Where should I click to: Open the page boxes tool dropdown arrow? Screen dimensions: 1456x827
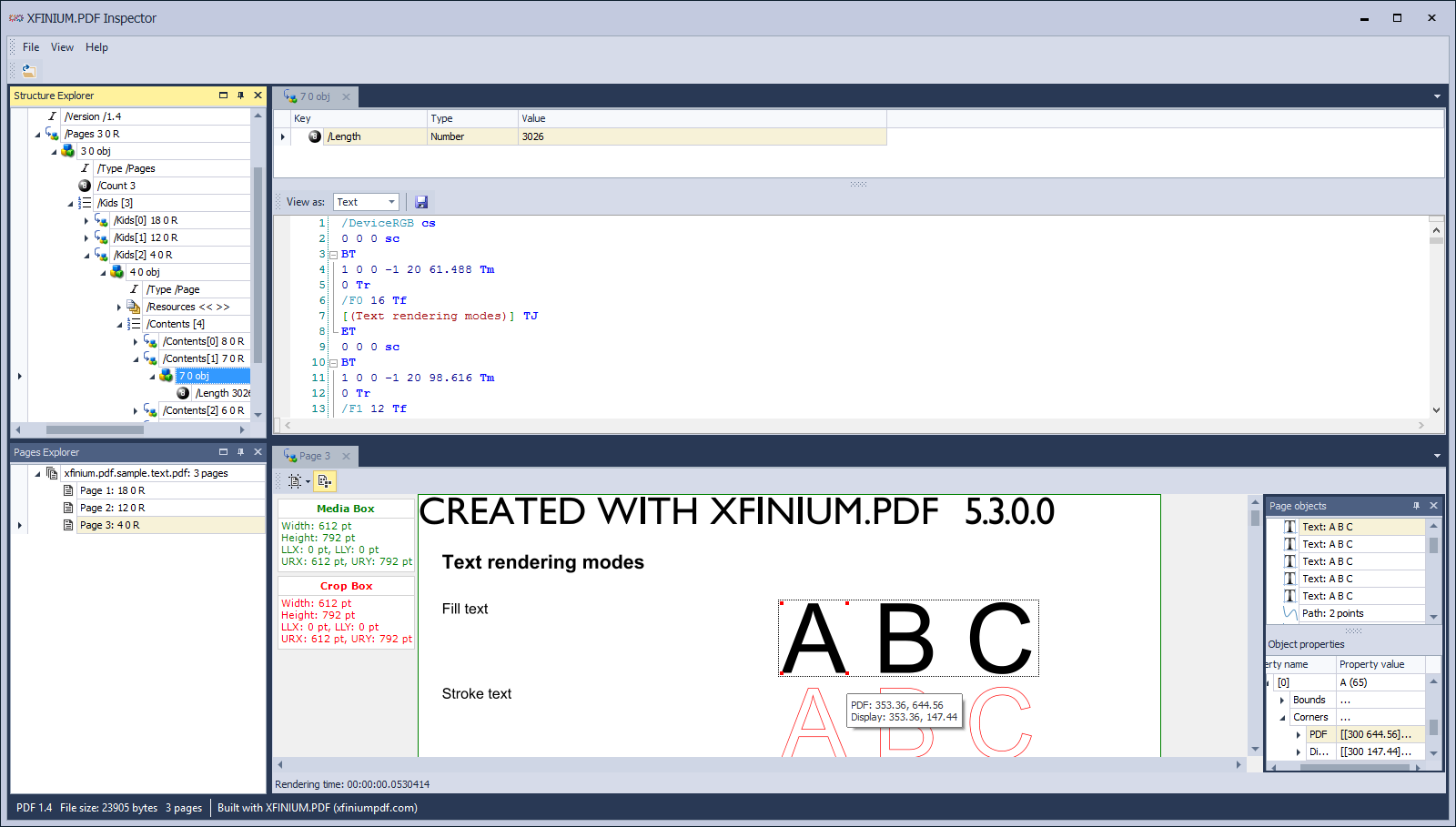tap(308, 481)
